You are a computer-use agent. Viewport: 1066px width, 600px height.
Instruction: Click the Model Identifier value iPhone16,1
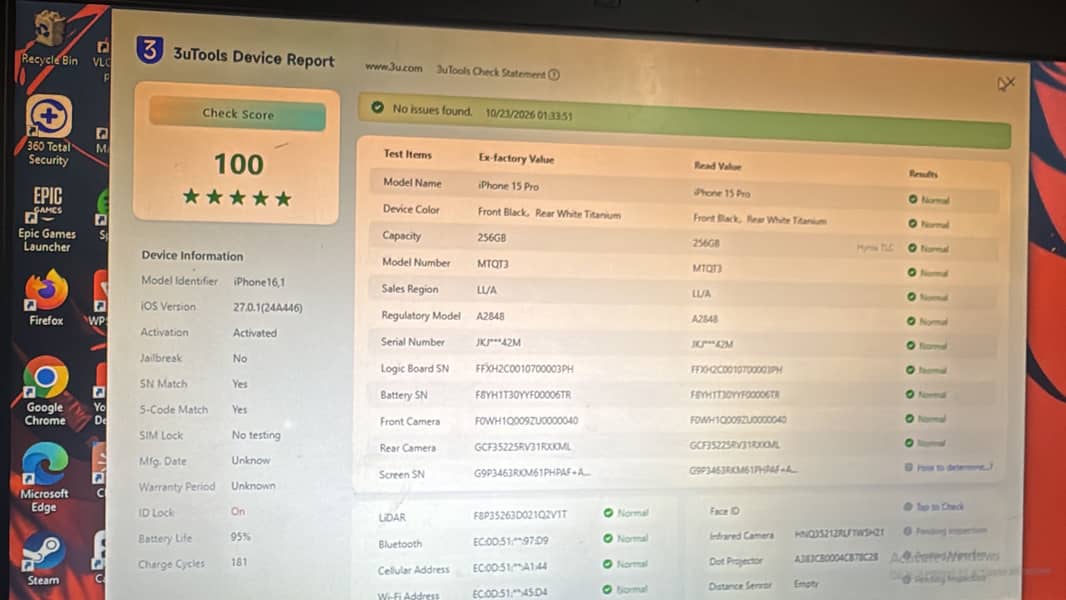(259, 282)
